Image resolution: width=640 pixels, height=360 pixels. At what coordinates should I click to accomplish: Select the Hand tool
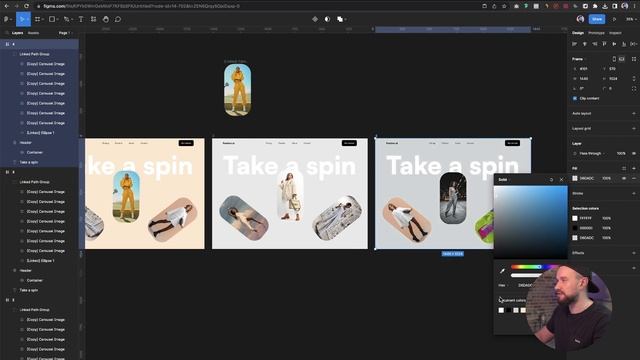106,19
